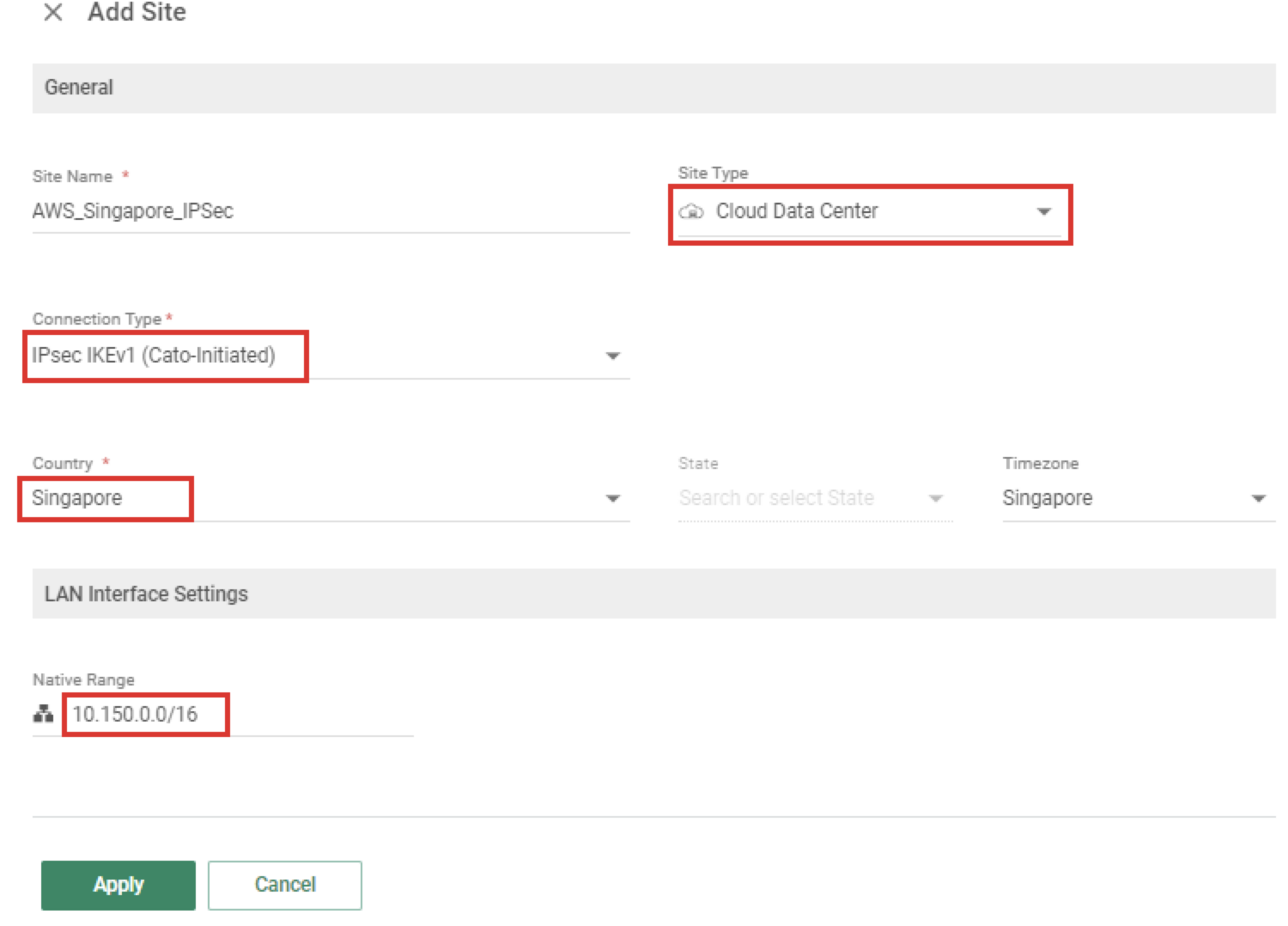The image size is (1288, 926).
Task: Click the LAN Interface Settings header
Action: pyautogui.click(x=146, y=594)
